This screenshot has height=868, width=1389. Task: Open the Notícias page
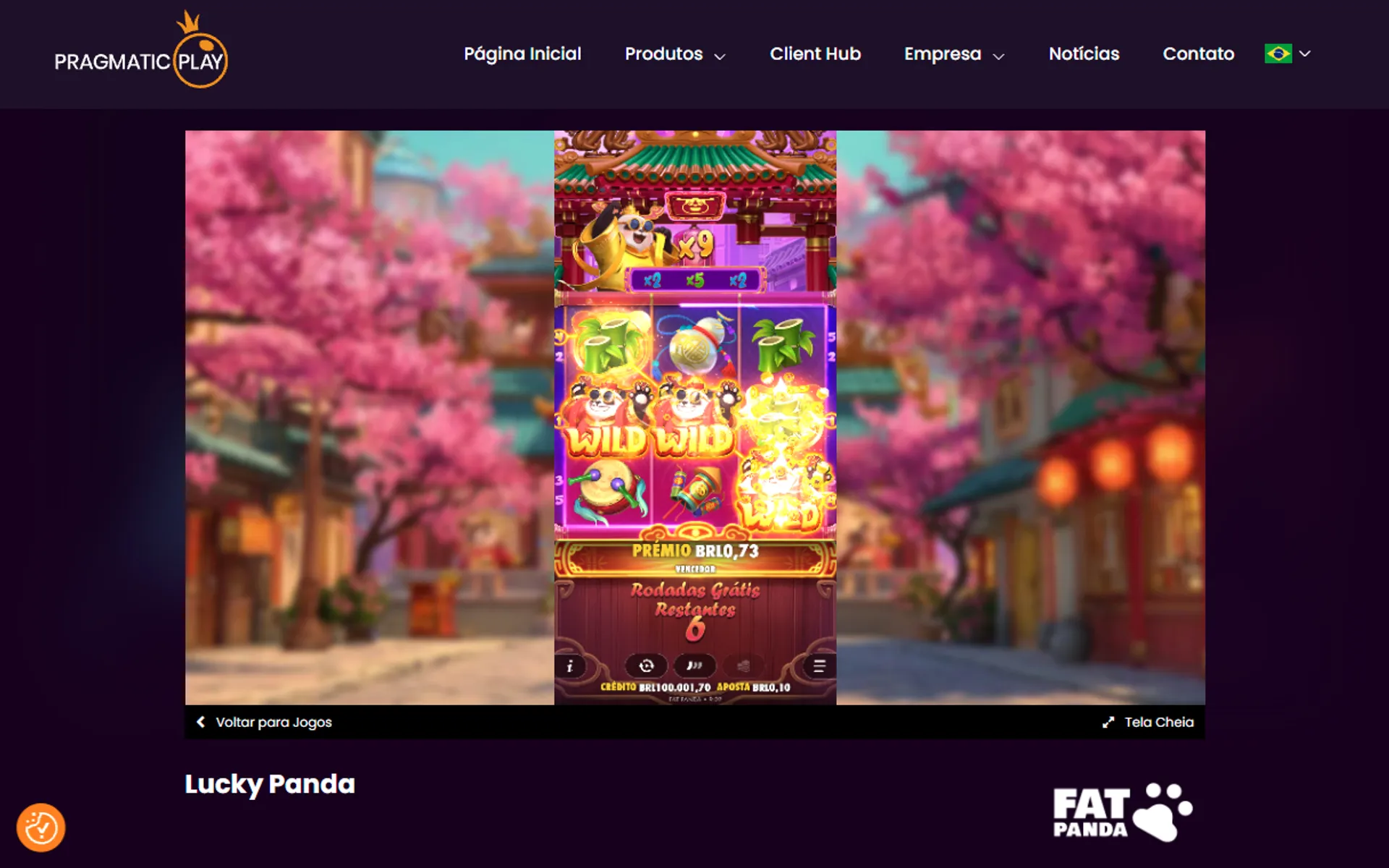(x=1084, y=54)
